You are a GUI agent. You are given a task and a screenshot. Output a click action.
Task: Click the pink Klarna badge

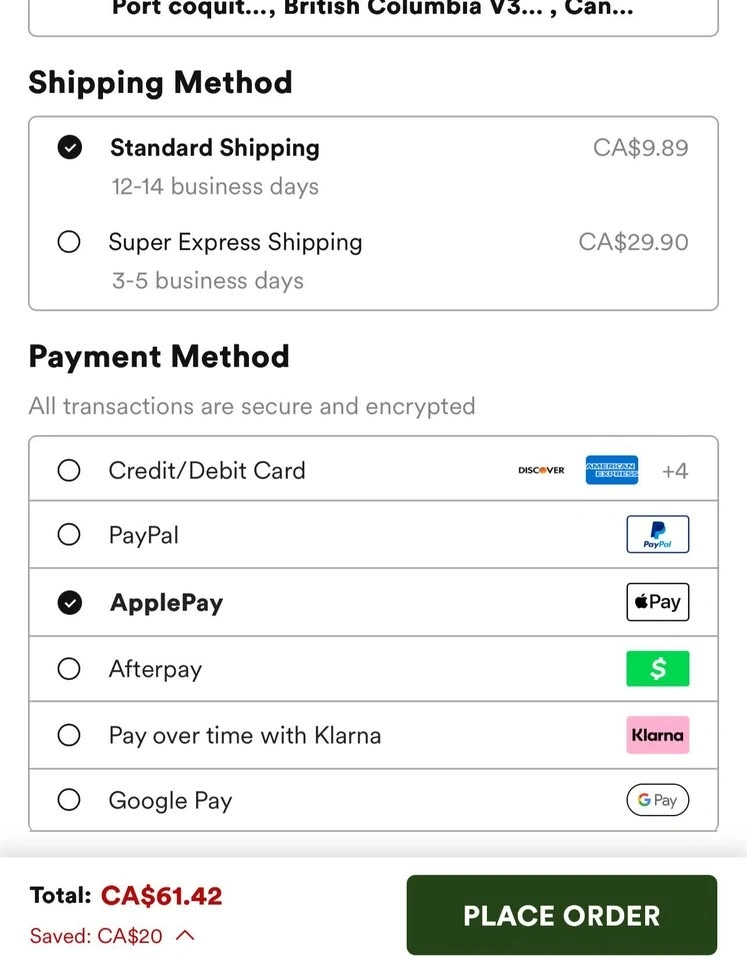[657, 735]
